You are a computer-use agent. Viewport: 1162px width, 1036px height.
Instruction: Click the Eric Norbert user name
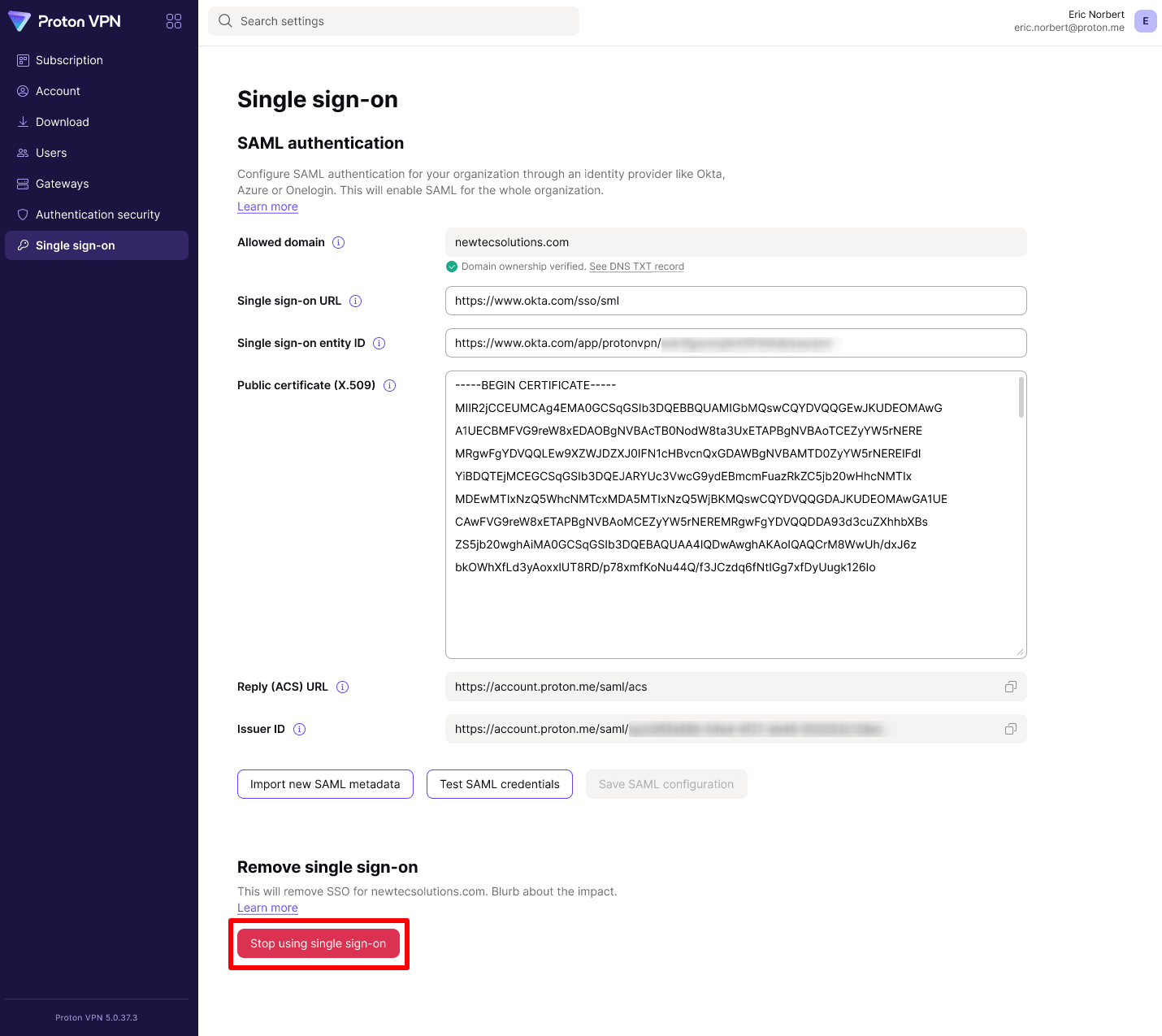coord(1096,15)
